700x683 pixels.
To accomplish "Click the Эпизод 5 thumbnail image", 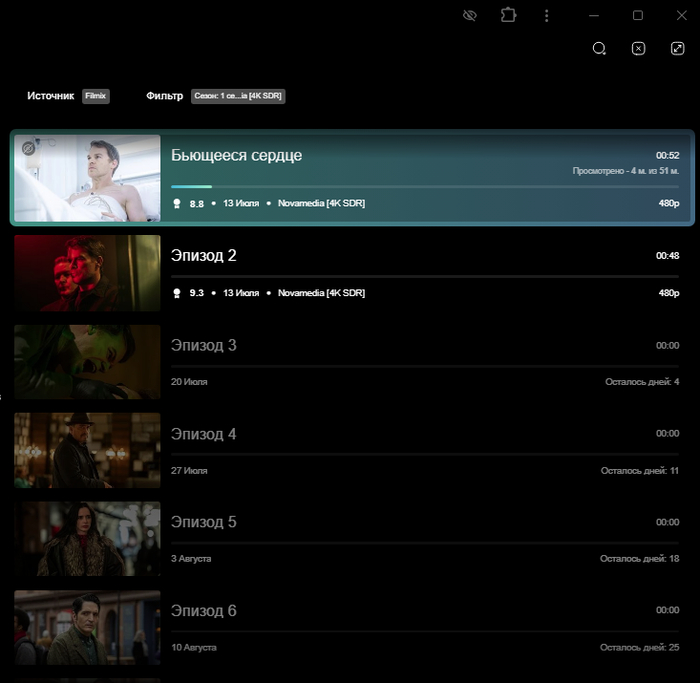I will (87, 539).
